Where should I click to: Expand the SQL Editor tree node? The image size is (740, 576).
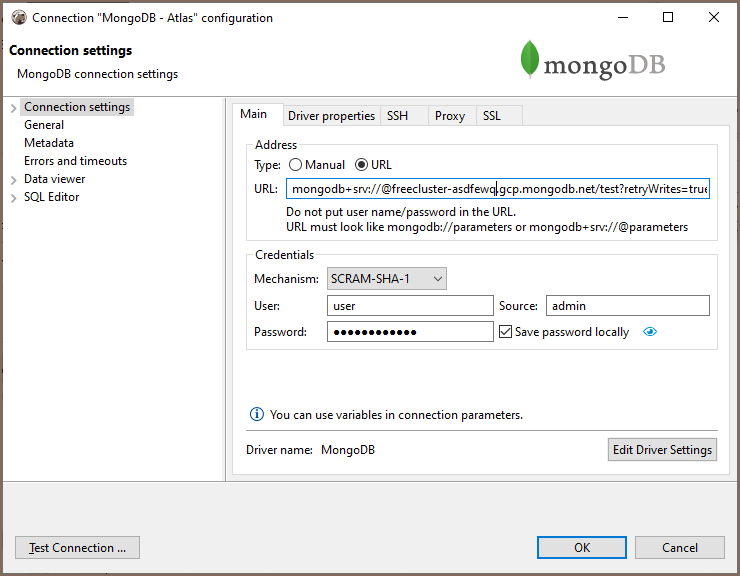pos(13,198)
